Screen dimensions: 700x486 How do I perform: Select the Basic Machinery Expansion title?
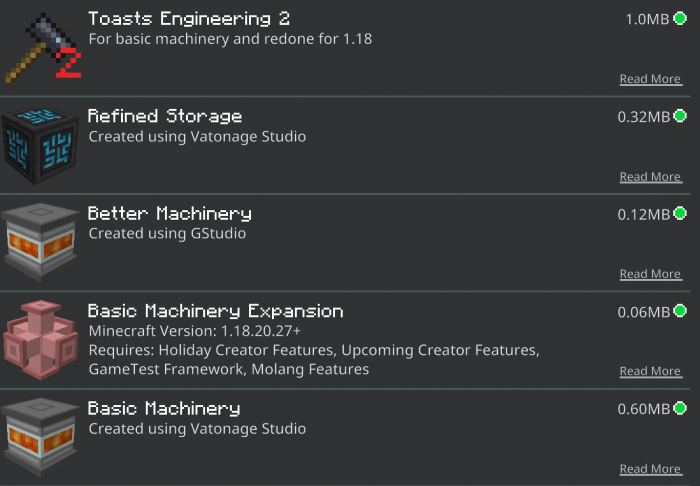click(216, 311)
